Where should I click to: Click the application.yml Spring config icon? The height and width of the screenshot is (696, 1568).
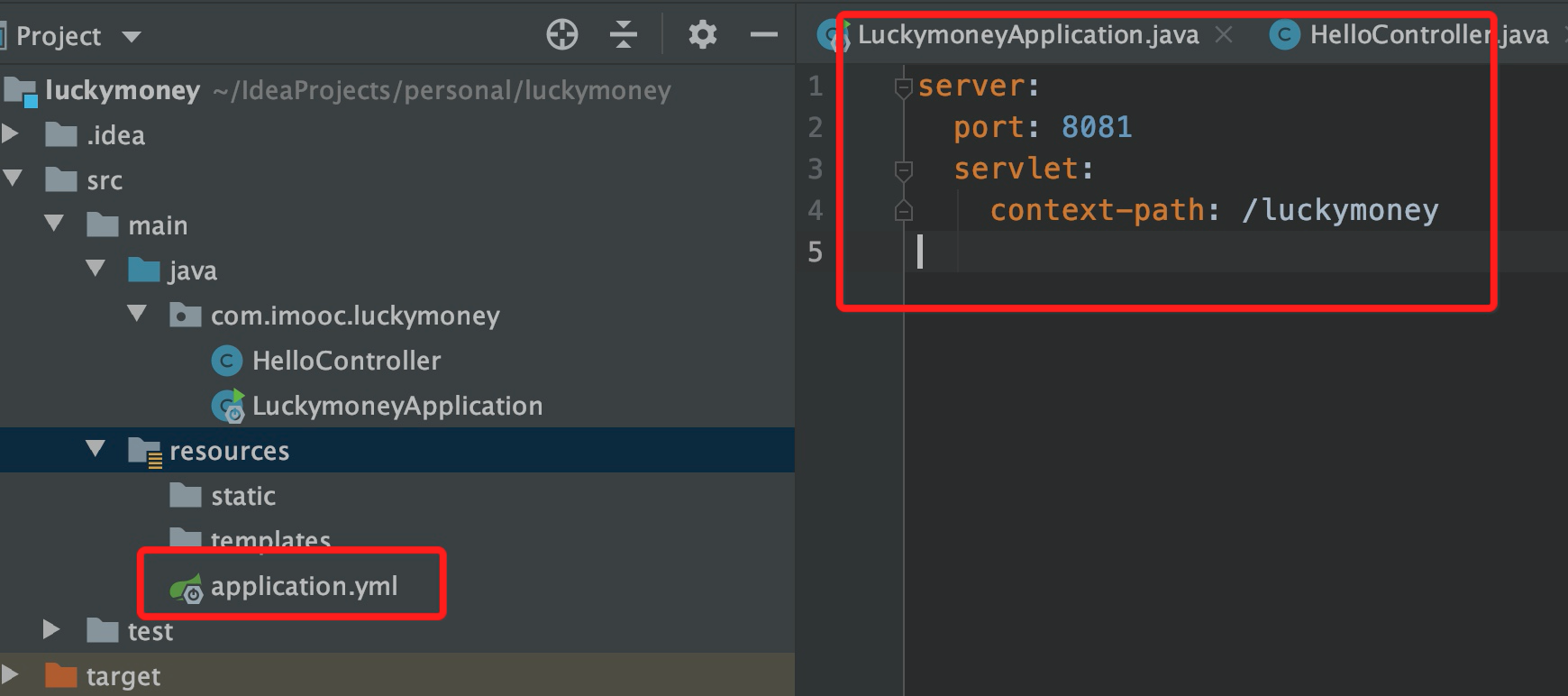(x=187, y=588)
